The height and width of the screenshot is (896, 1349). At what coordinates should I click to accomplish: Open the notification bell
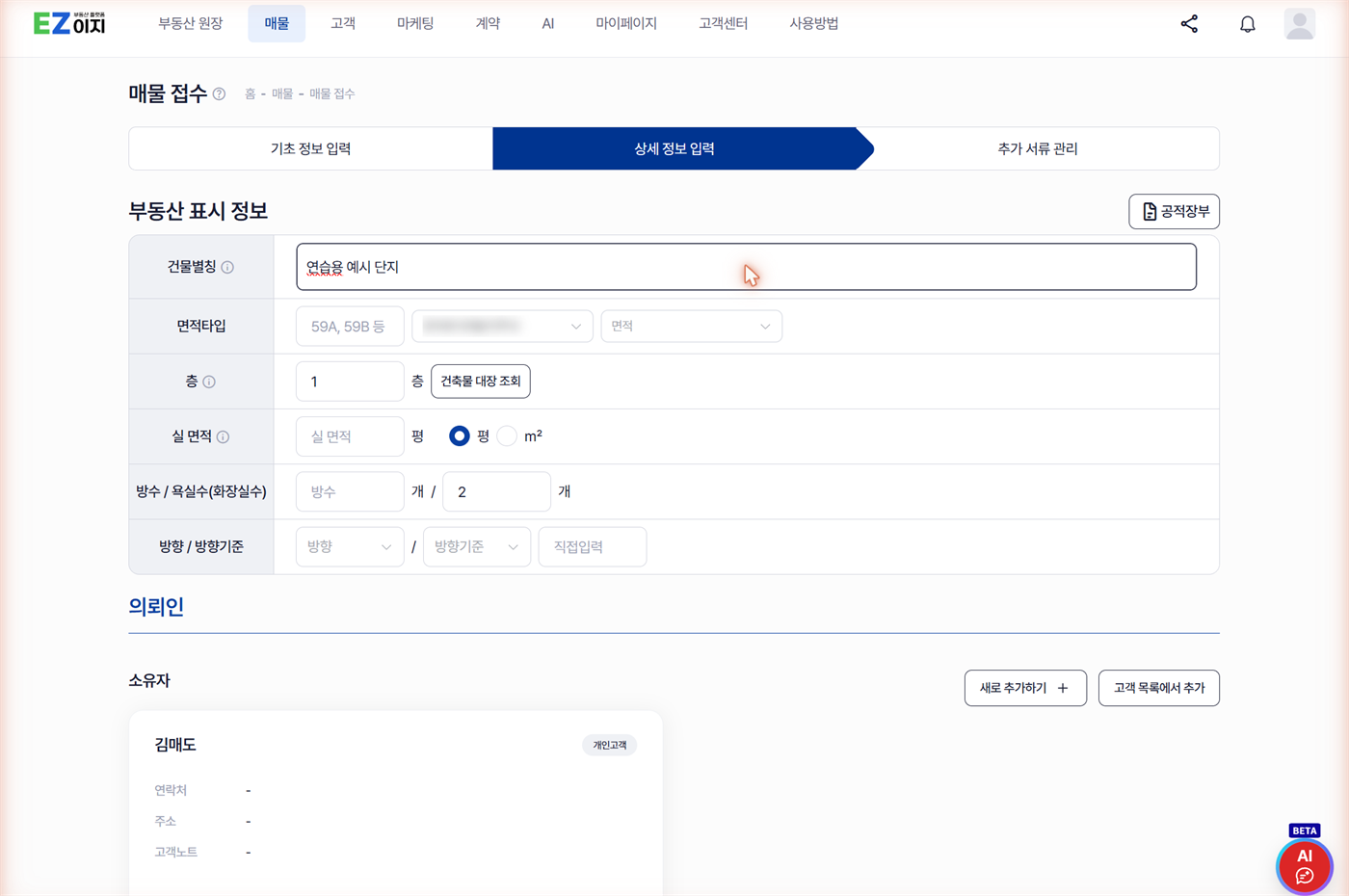[x=1247, y=24]
